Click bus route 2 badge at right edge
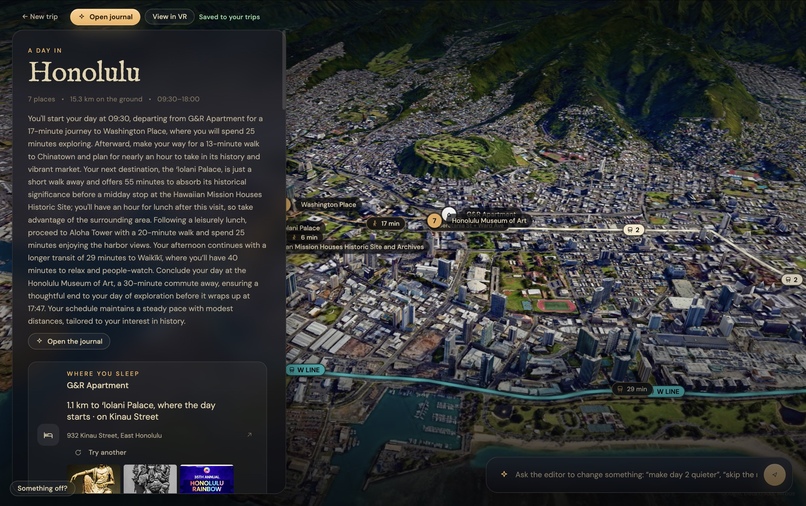 click(792, 280)
